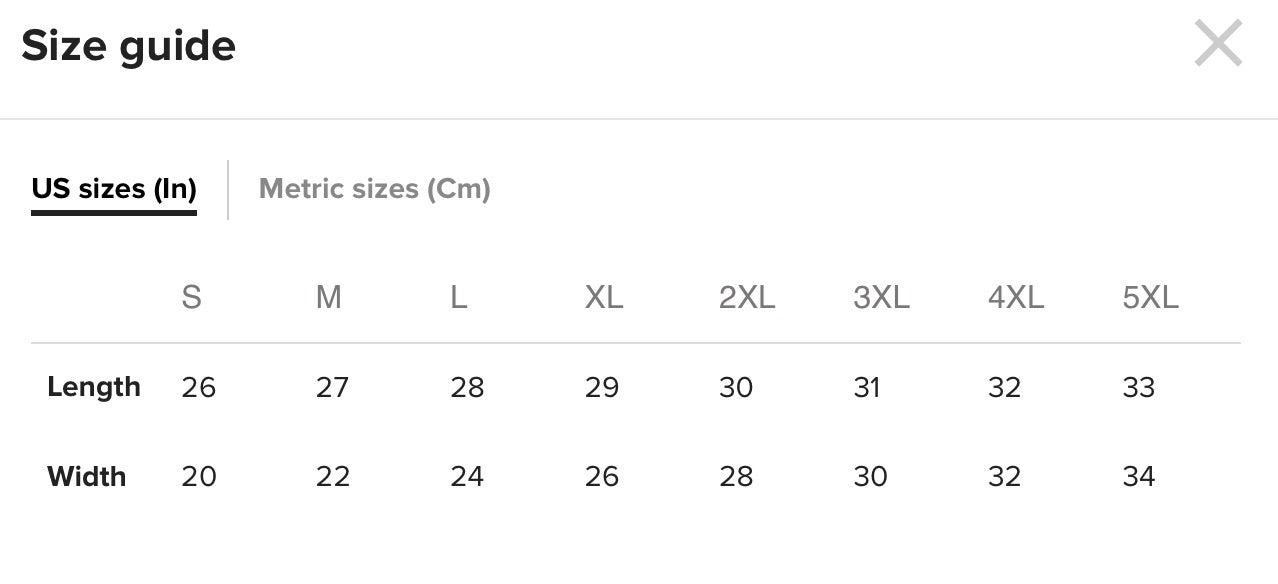This screenshot has width=1278, height=584.
Task: Click the M size column header
Action: pyautogui.click(x=329, y=297)
